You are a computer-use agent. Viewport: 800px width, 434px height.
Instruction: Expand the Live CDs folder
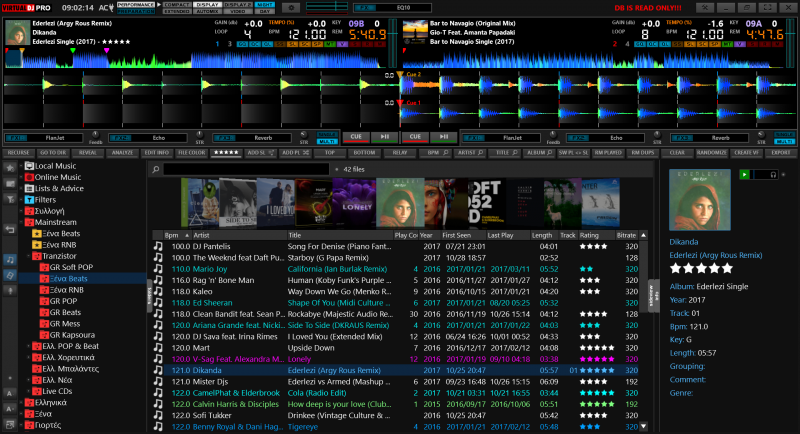[x=29, y=391]
